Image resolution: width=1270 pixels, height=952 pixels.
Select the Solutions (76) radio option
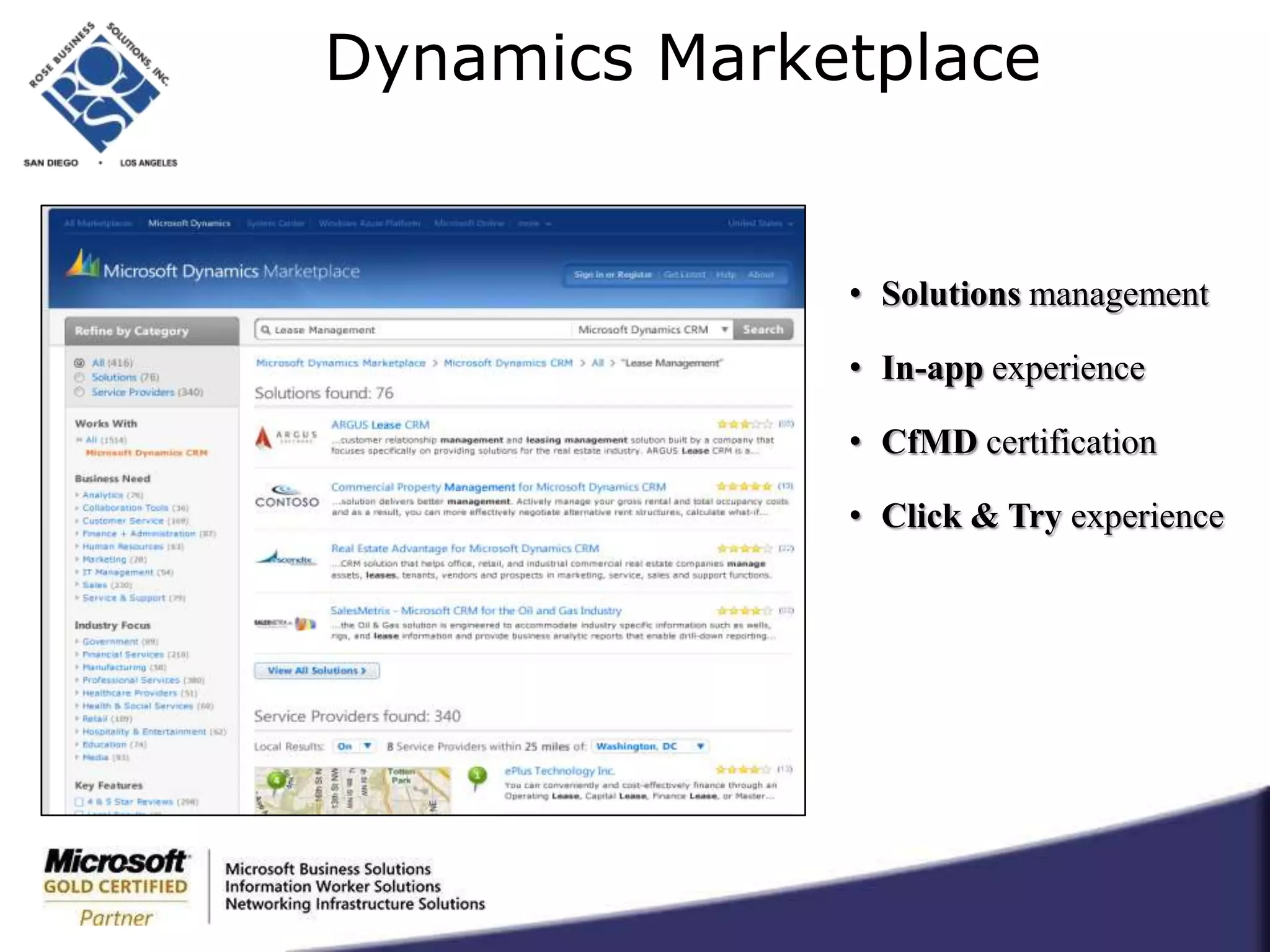click(79, 377)
